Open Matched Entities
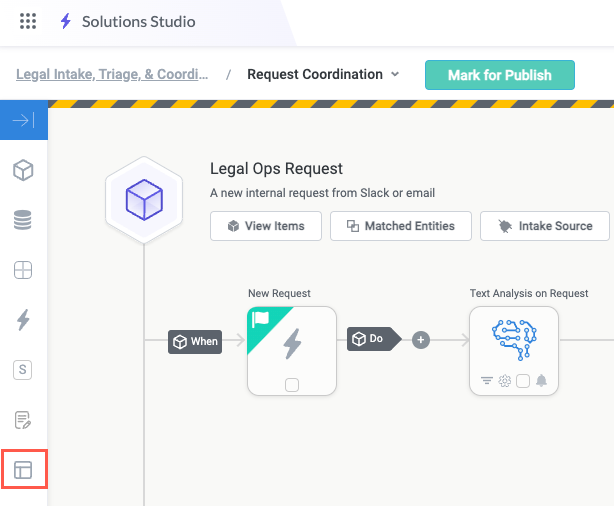This screenshot has width=614, height=506. (400, 226)
